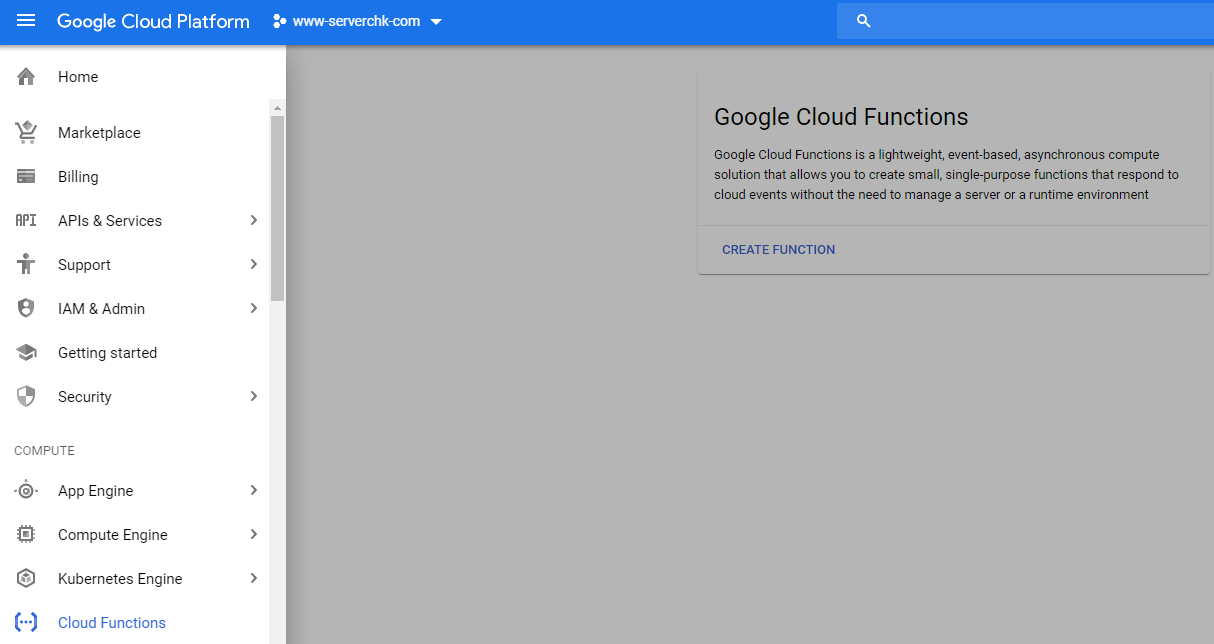Viewport: 1214px width, 644px height.
Task: Select the Home house icon
Action: [x=26, y=76]
